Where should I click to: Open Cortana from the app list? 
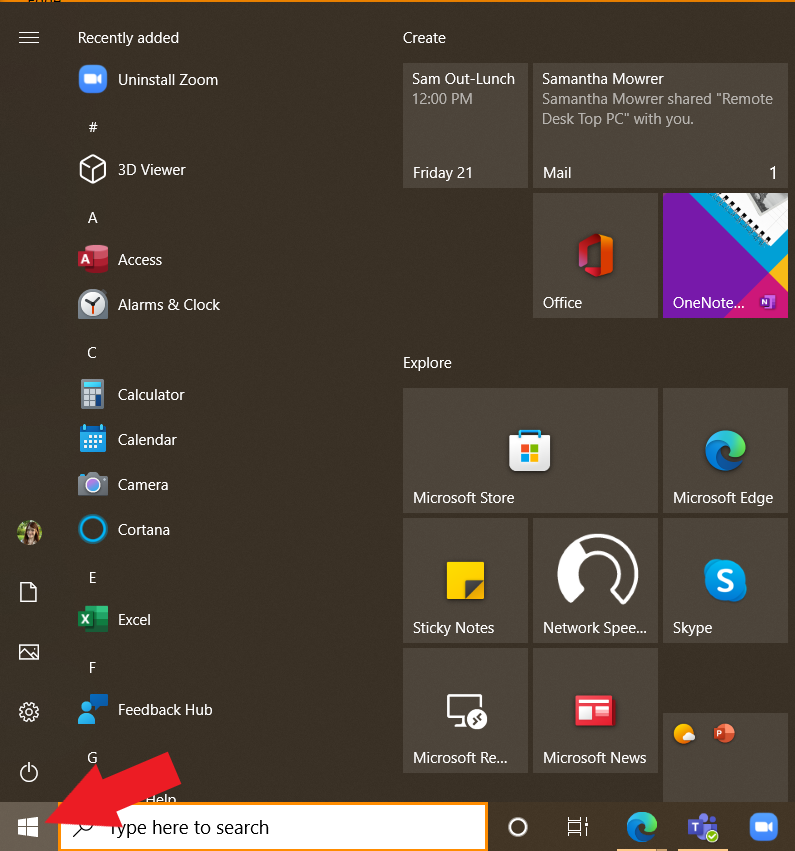pos(124,530)
